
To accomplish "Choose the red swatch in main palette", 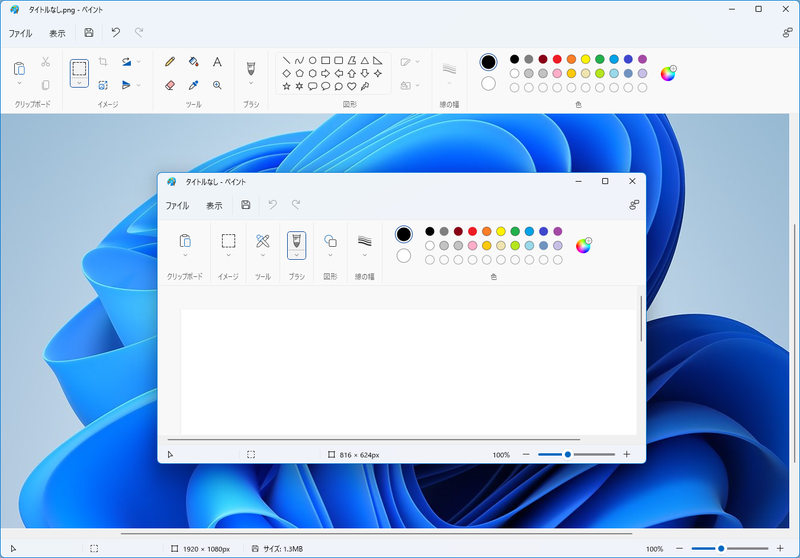I will click(557, 59).
